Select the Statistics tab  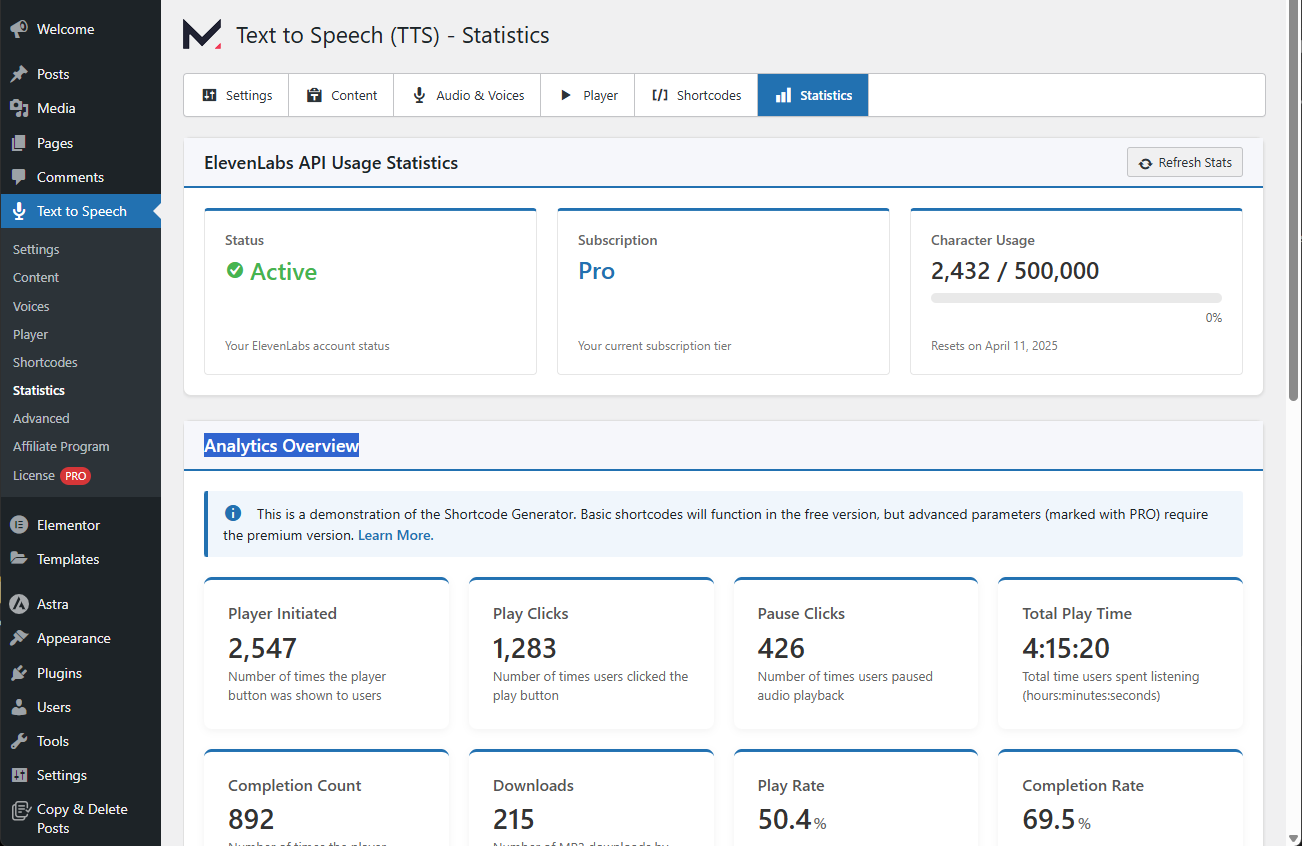[813, 95]
